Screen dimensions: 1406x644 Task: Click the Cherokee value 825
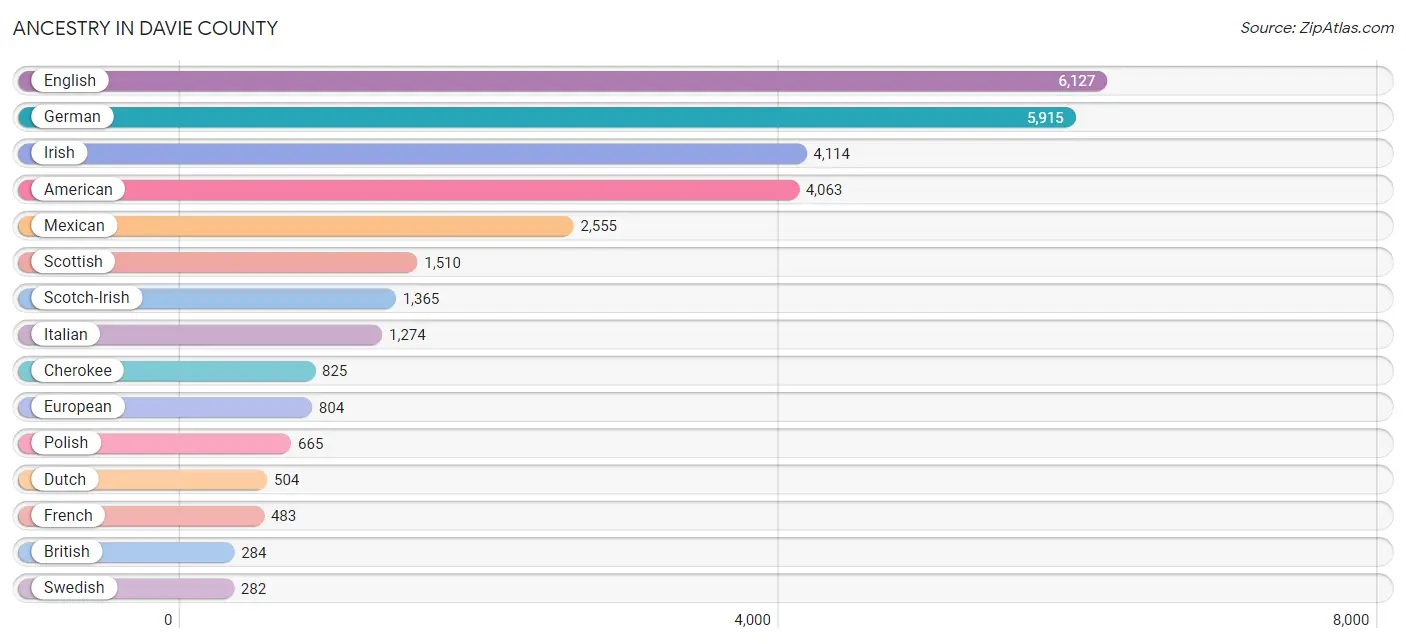click(335, 370)
